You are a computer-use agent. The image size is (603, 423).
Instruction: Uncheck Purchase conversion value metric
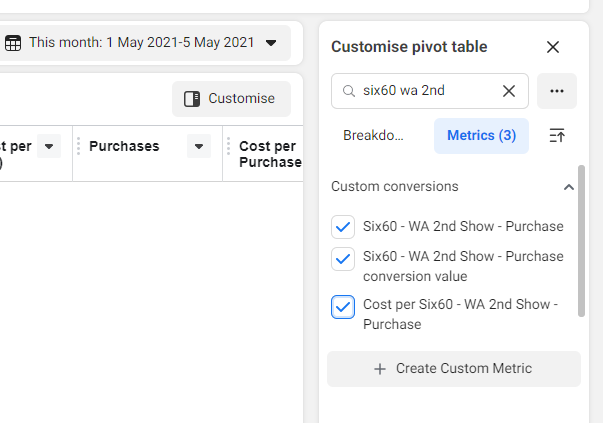(343, 259)
